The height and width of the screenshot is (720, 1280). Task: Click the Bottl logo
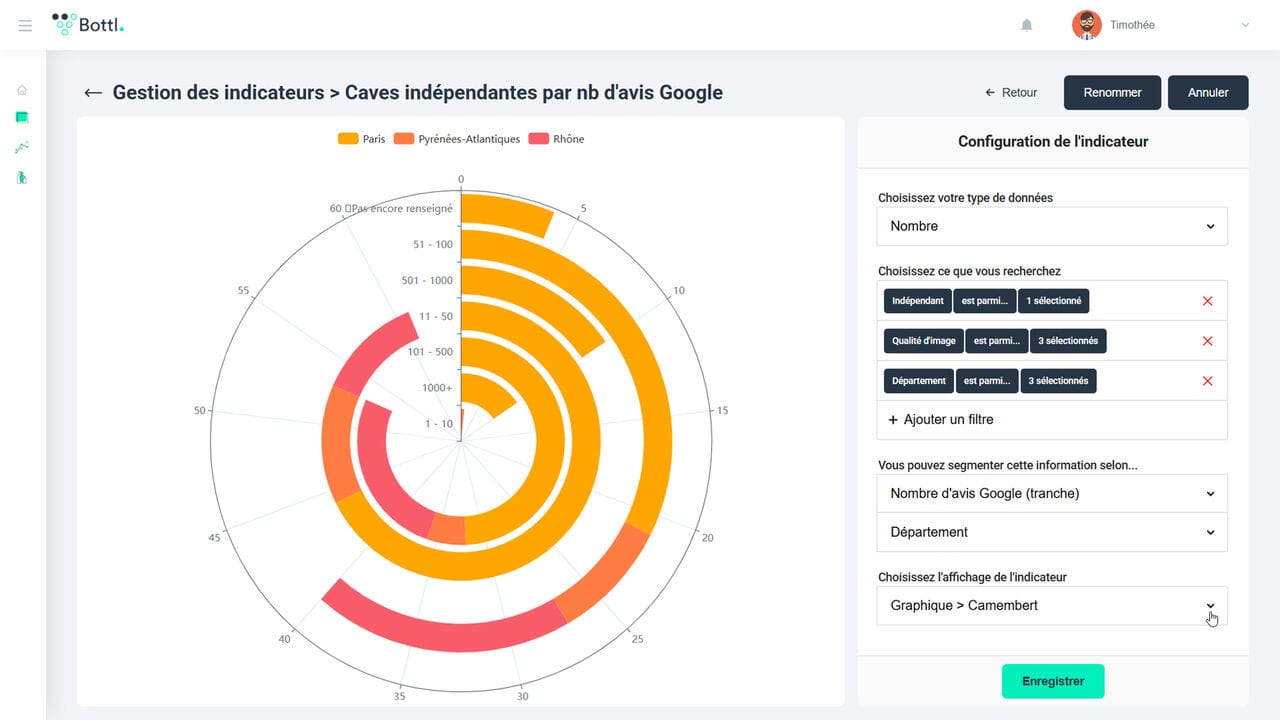(88, 25)
